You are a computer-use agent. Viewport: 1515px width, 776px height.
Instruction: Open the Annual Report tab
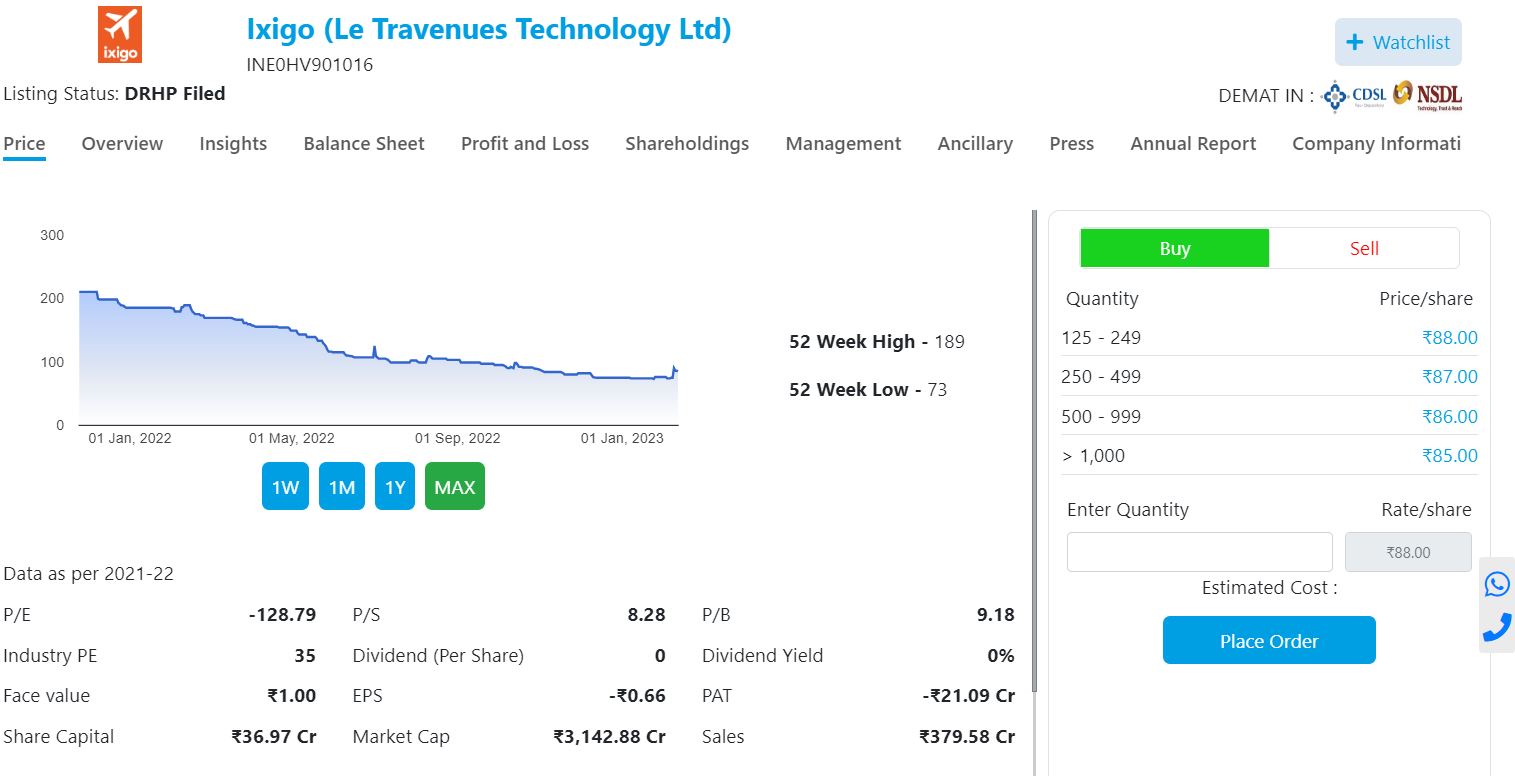[x=1193, y=144]
